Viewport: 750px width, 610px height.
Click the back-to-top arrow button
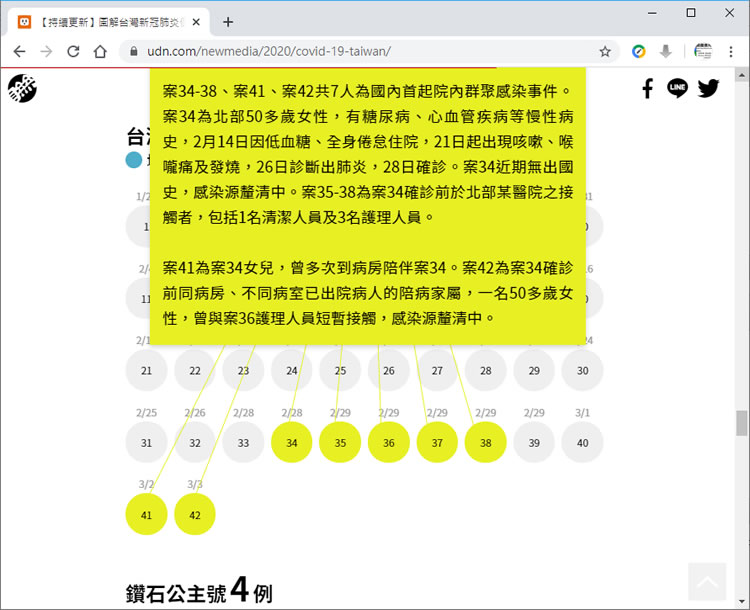coord(707,581)
